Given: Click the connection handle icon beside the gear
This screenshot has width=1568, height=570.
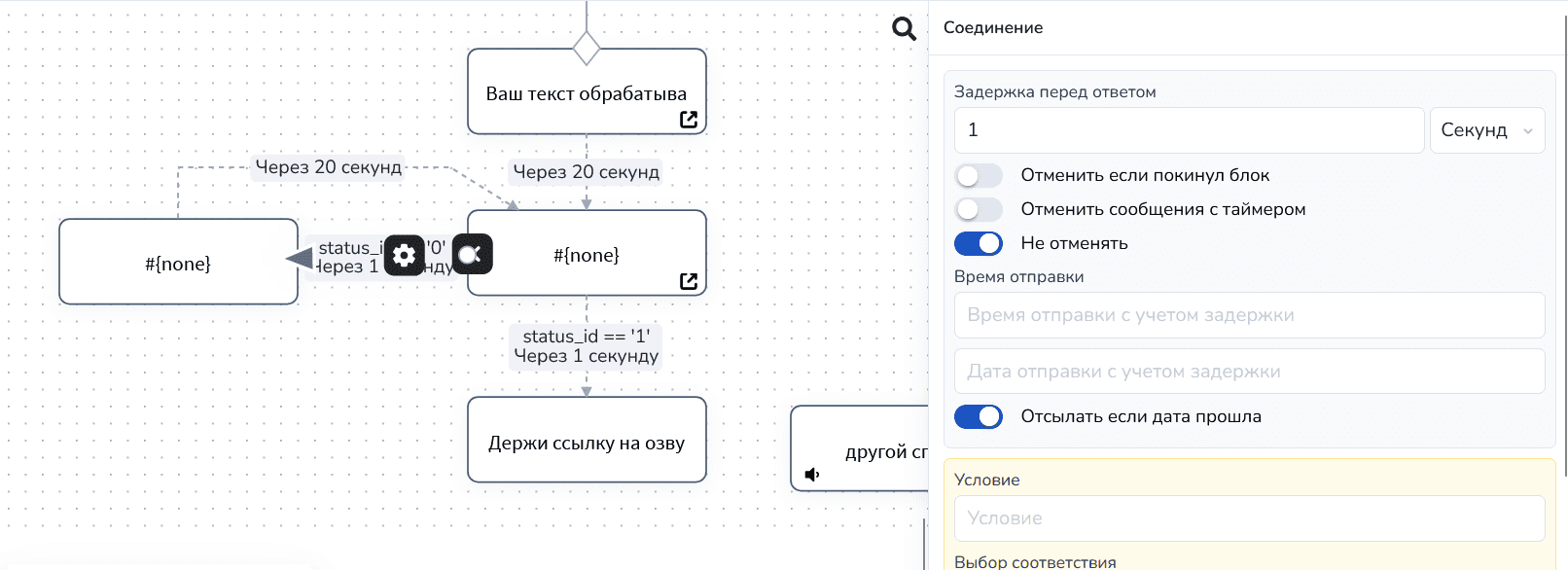Looking at the screenshot, I should click(472, 255).
